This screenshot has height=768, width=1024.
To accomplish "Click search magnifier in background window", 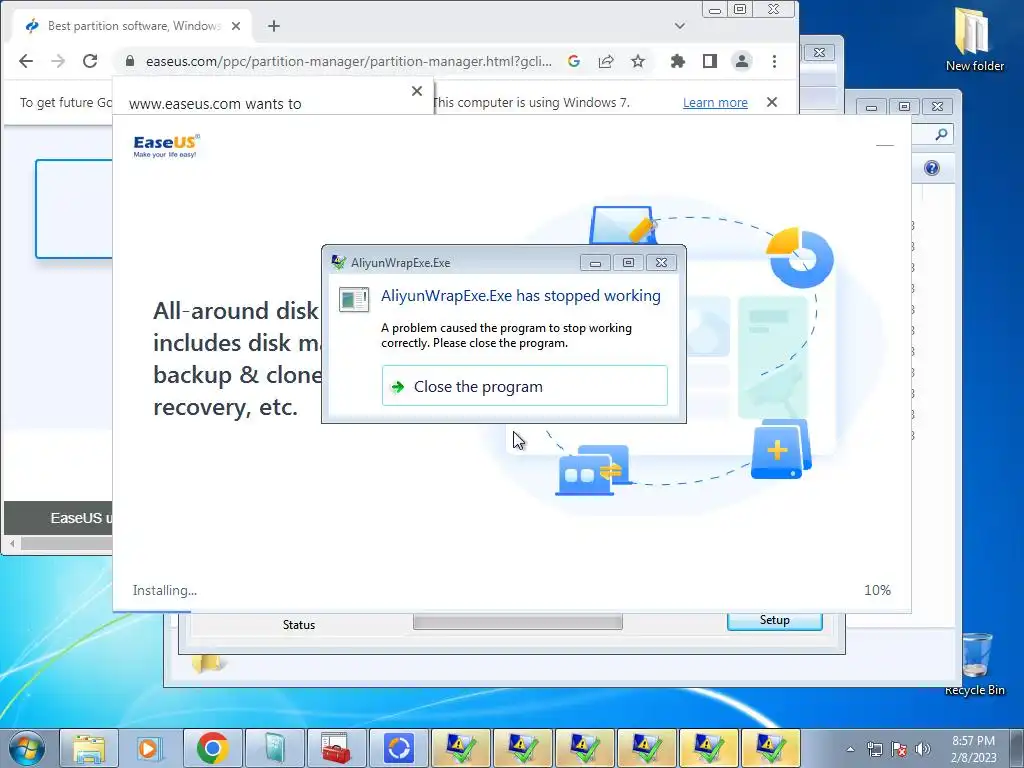I will click(x=941, y=135).
